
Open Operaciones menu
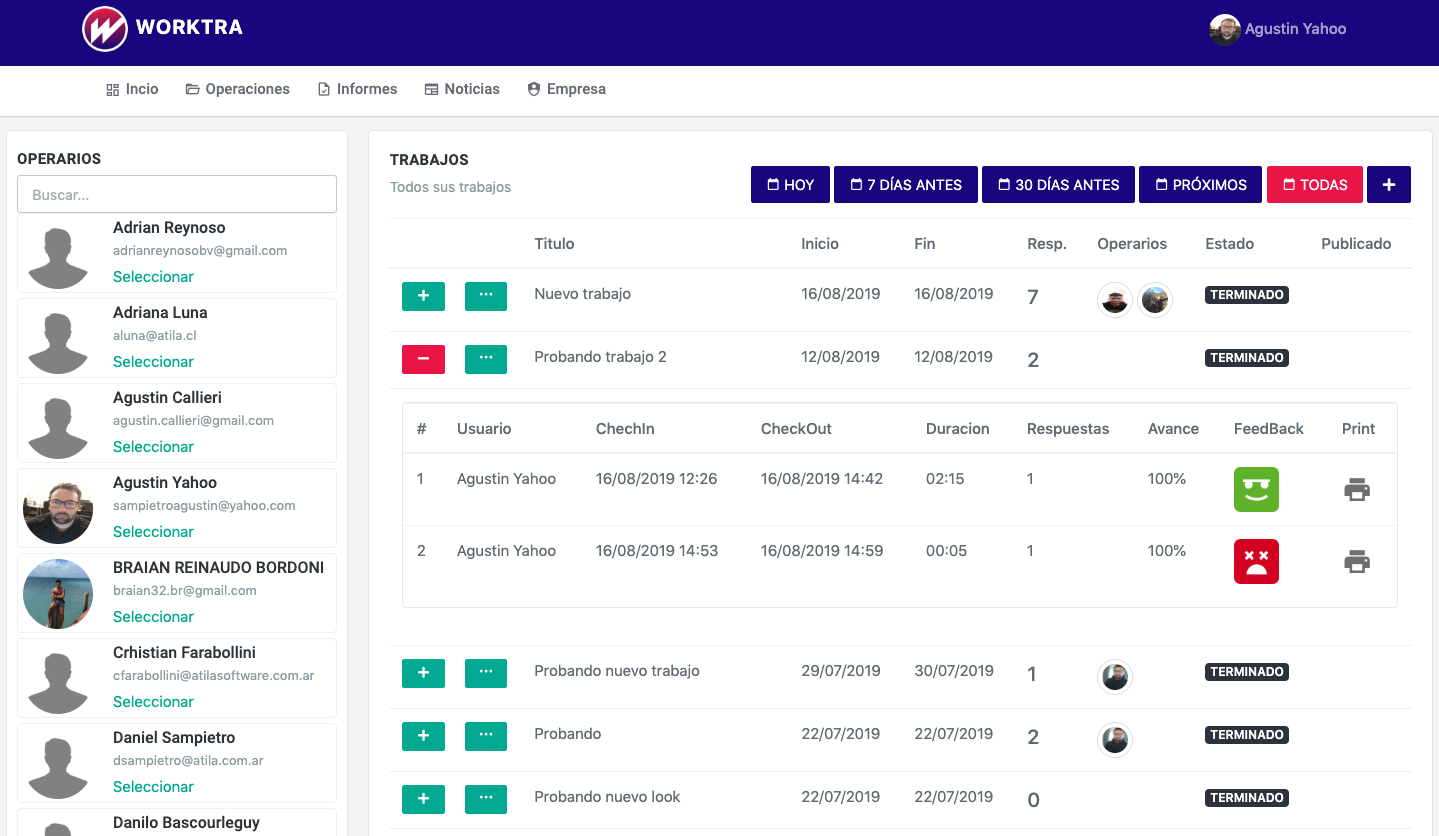[238, 89]
